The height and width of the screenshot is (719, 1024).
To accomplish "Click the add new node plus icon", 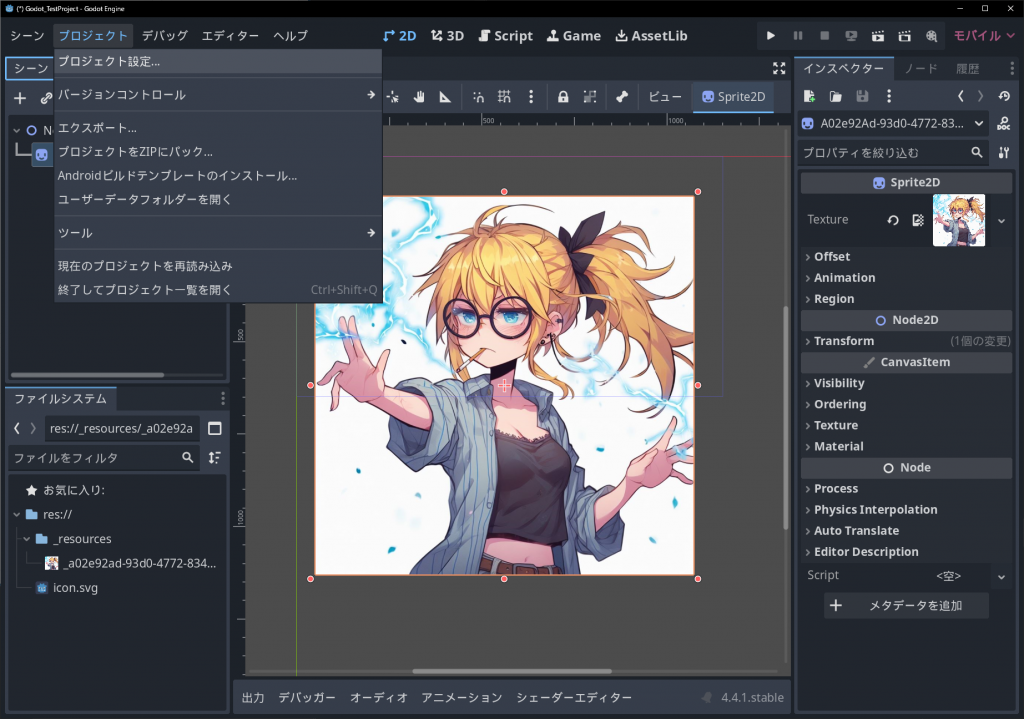I will [x=20, y=98].
